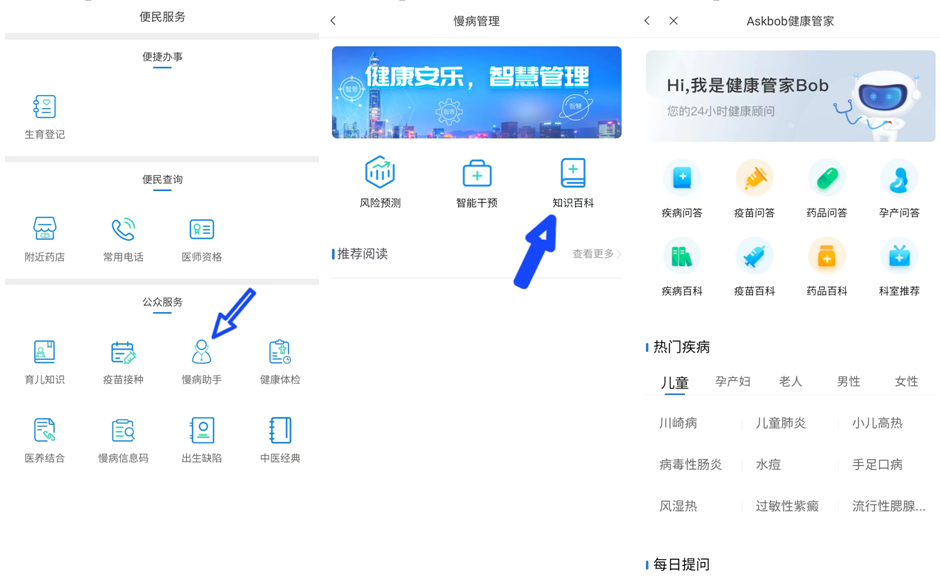The width and height of the screenshot is (940, 586).
Task: Open the 知识百科 knowledge encyclopedia icon
Action: [x=573, y=173]
